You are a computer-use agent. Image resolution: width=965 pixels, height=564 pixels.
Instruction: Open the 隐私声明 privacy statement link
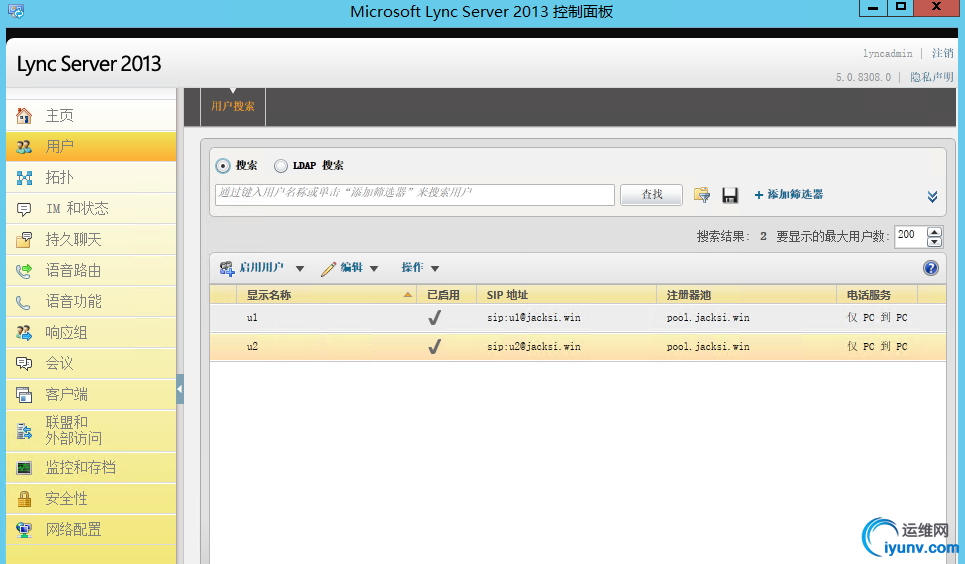(x=932, y=77)
